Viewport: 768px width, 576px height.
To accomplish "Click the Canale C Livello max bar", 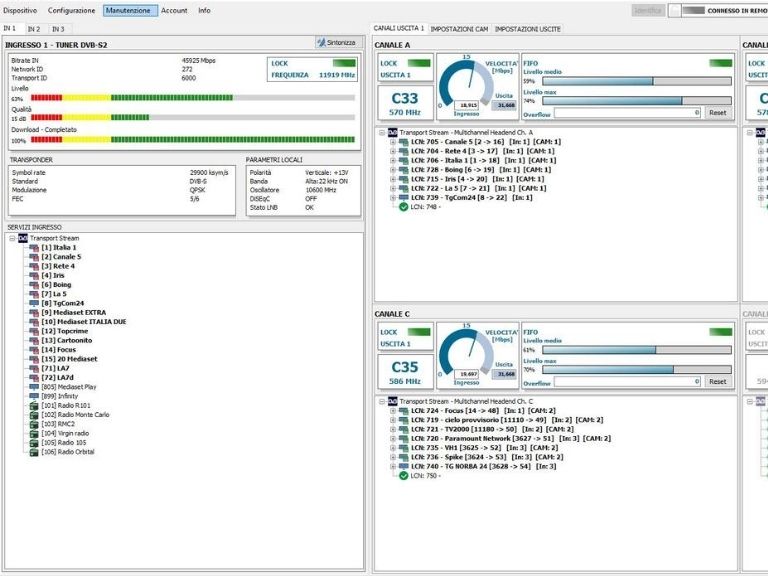I will (637, 370).
